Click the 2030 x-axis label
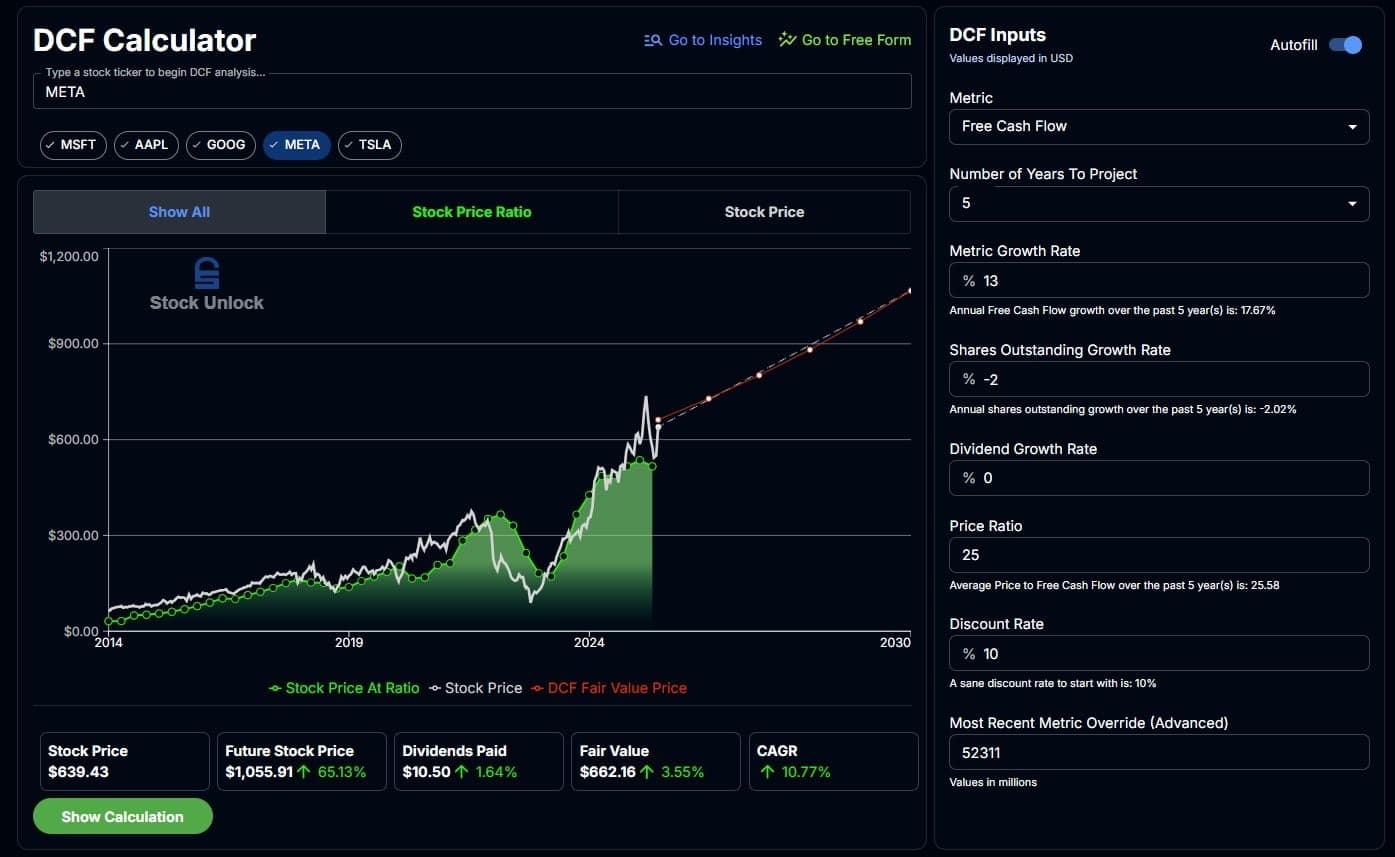The height and width of the screenshot is (857, 1395). [895, 642]
